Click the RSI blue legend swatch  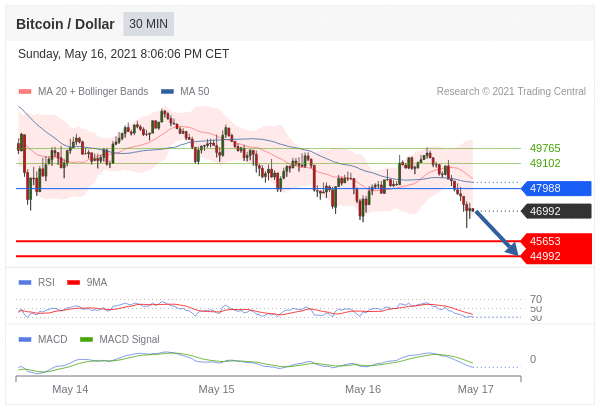[25, 282]
